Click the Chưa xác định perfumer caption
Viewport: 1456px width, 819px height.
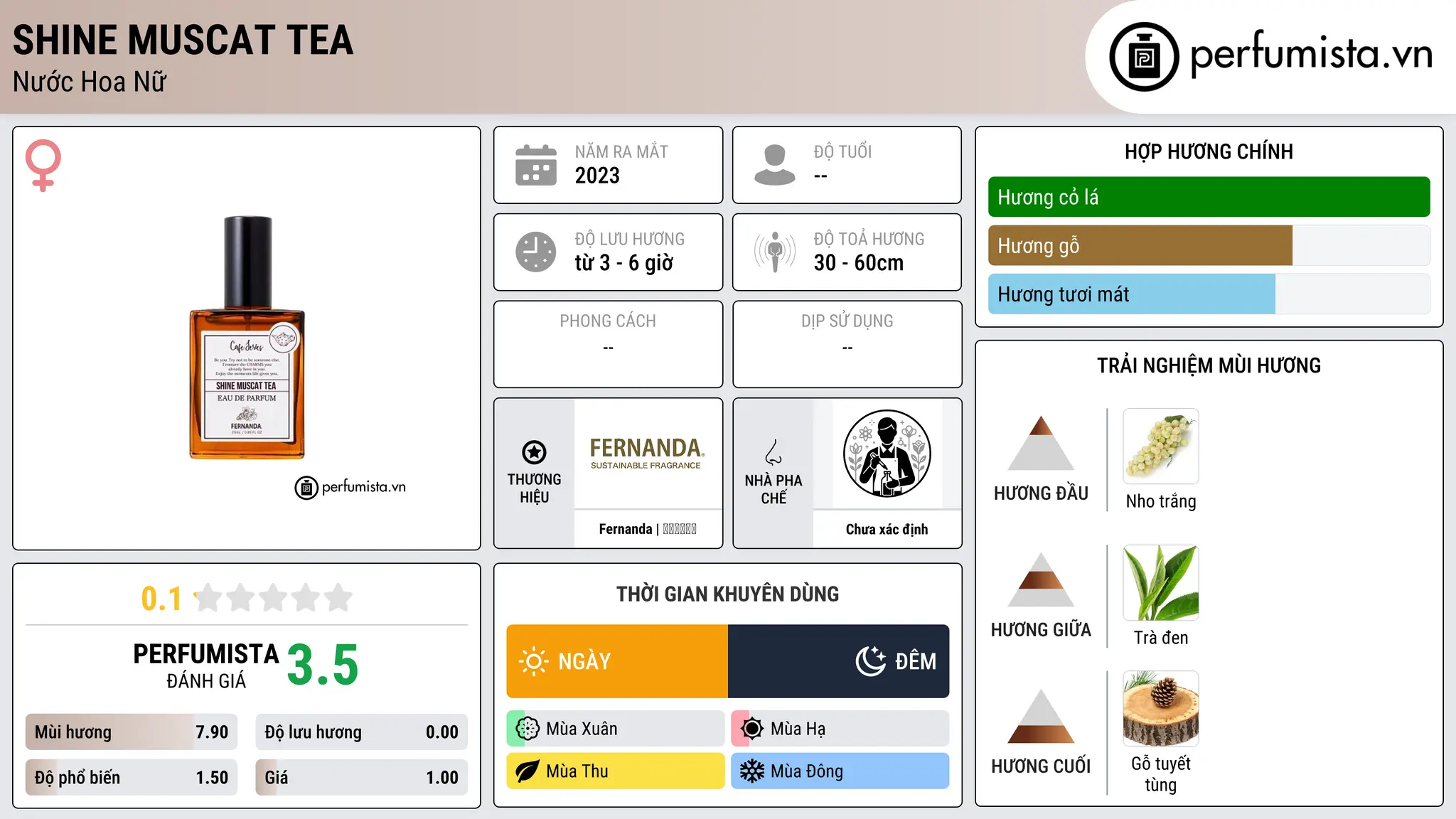pos(887,529)
